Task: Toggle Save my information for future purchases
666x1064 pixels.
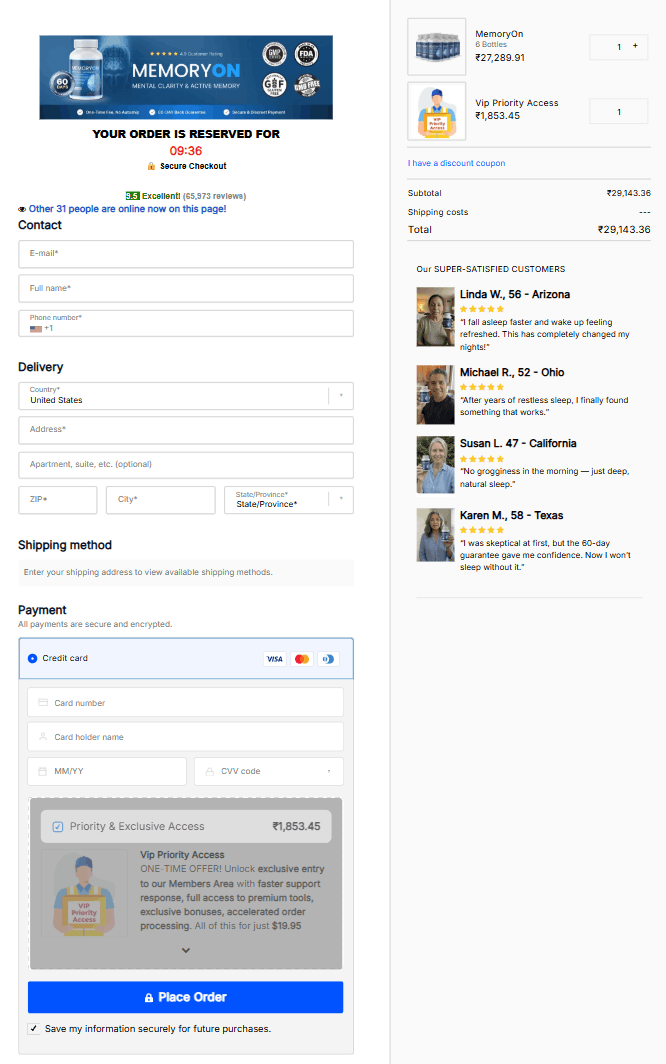Action: (x=34, y=1028)
